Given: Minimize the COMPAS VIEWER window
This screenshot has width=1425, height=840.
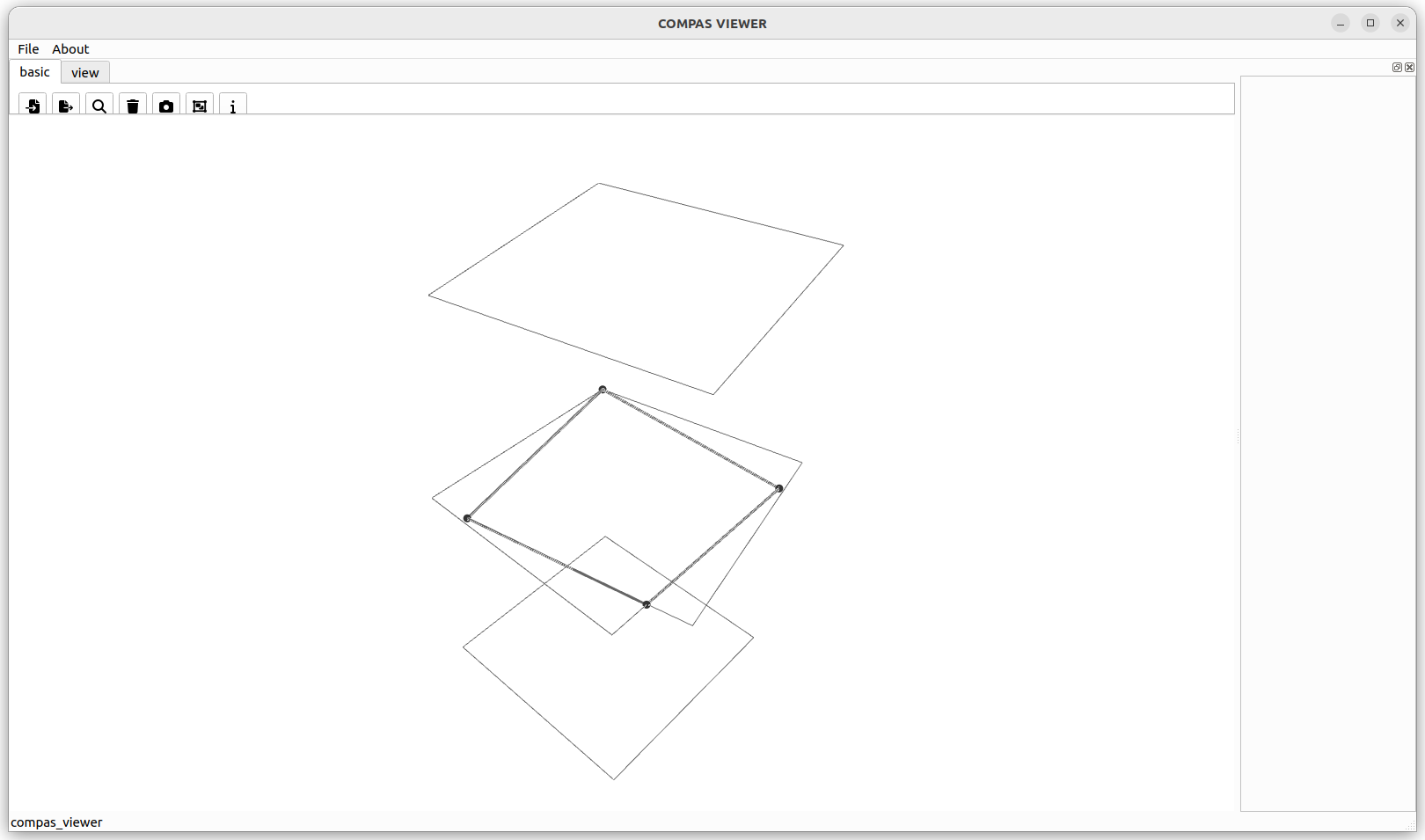Looking at the screenshot, I should pyautogui.click(x=1341, y=24).
